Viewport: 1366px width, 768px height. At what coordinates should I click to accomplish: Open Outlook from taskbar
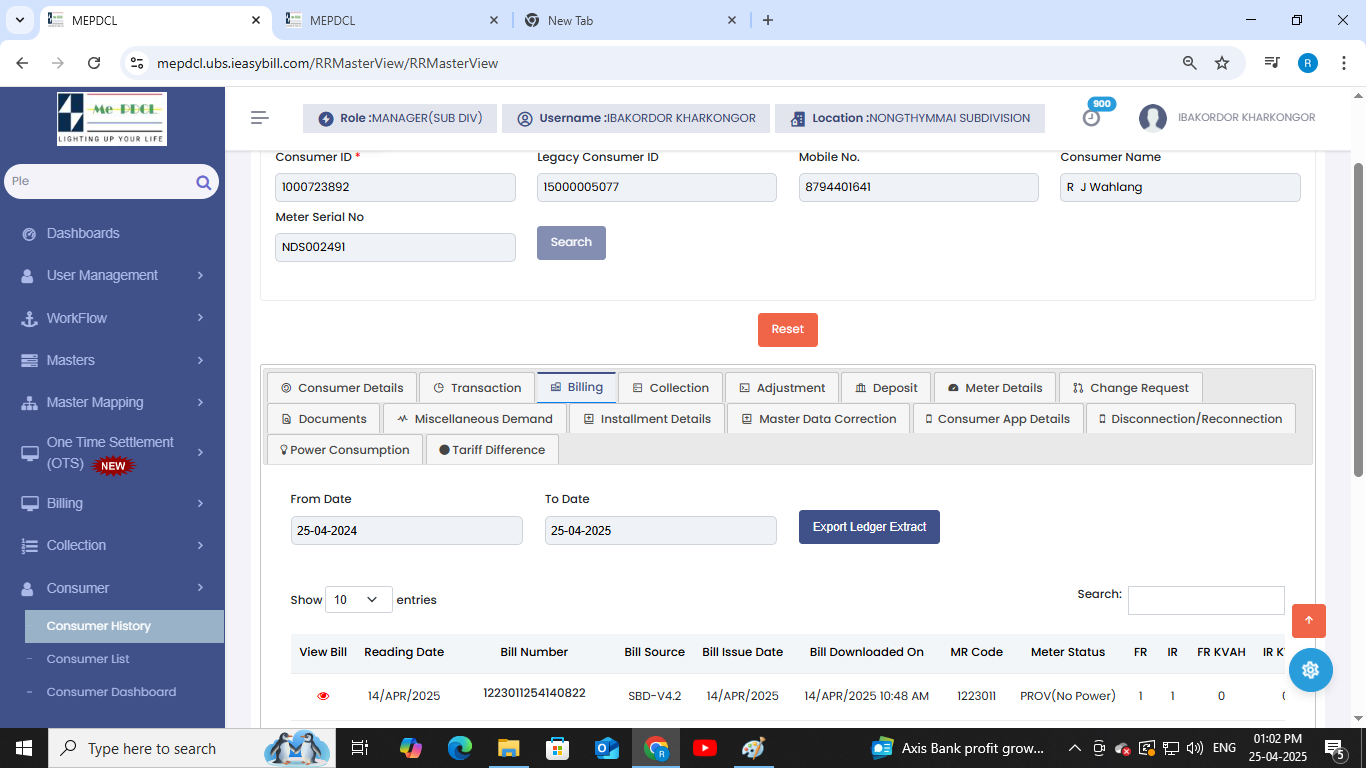click(606, 748)
